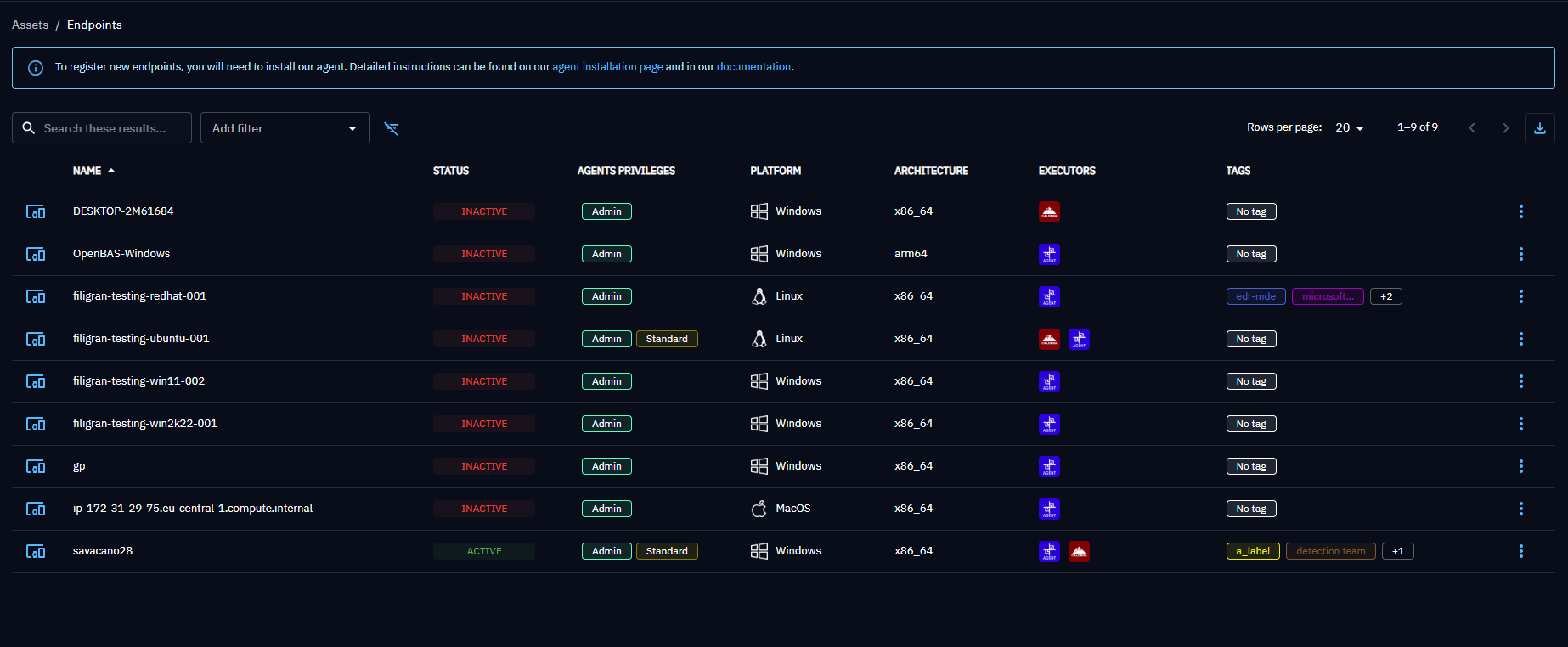Click the export download icon
This screenshot has width=1568, height=647.
[x=1539, y=128]
